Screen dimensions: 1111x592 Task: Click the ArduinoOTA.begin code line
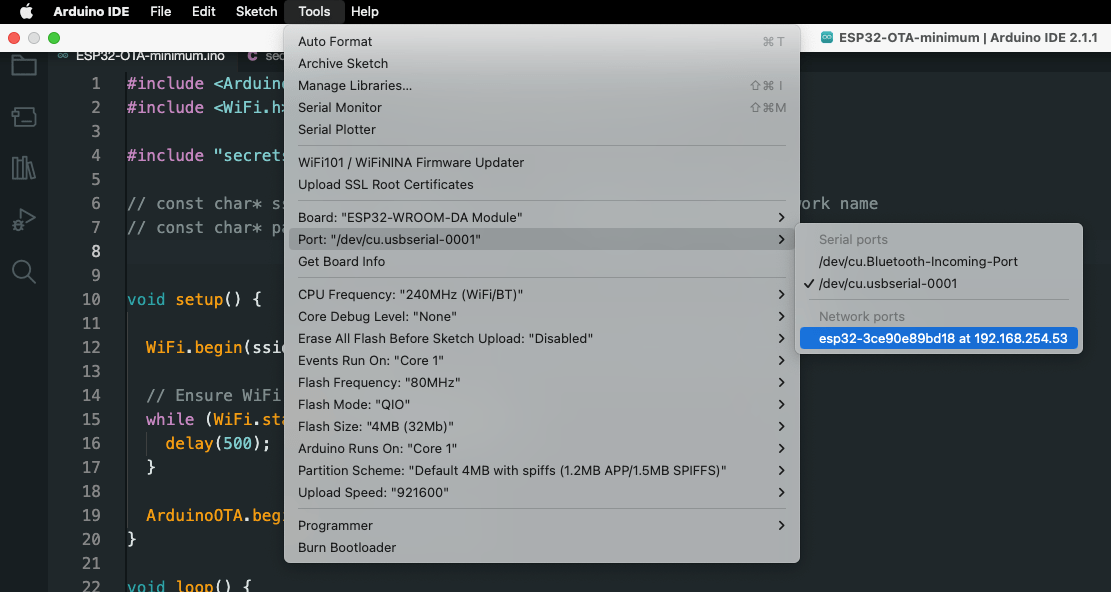215,515
